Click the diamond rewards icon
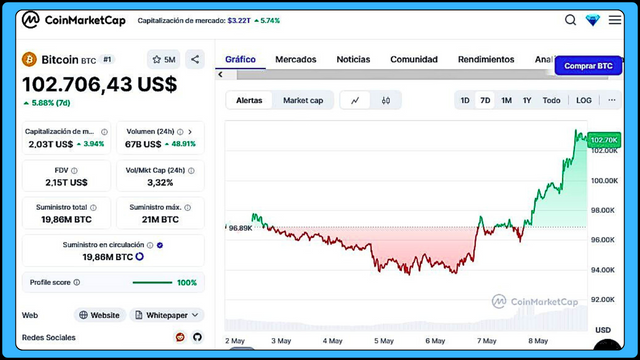The width and height of the screenshot is (640, 360). click(x=593, y=20)
